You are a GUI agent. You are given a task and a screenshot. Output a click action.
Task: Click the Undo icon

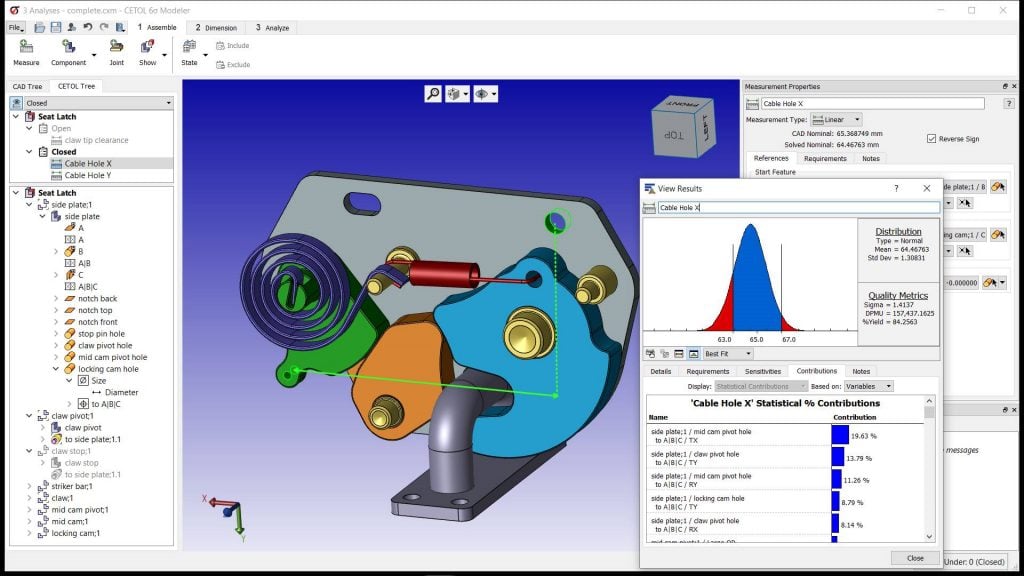pyautogui.click(x=90, y=27)
